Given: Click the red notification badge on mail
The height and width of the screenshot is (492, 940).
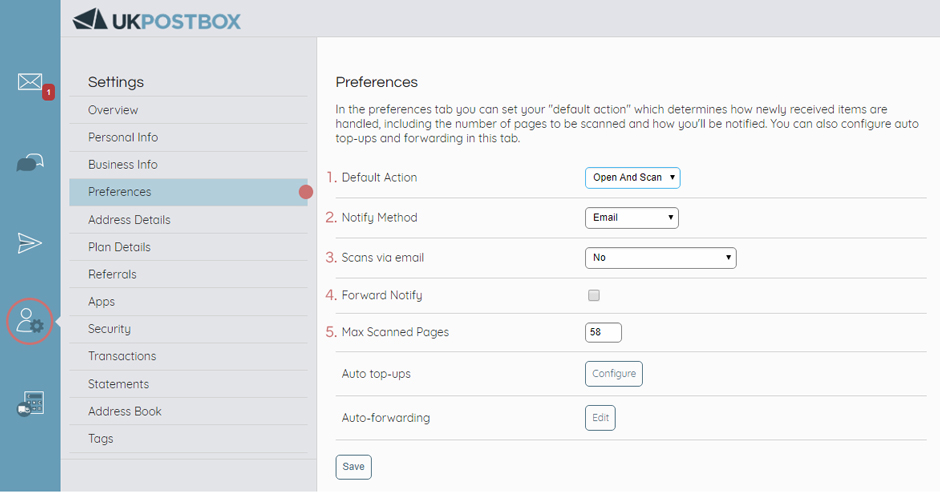Looking at the screenshot, I should pos(48,93).
